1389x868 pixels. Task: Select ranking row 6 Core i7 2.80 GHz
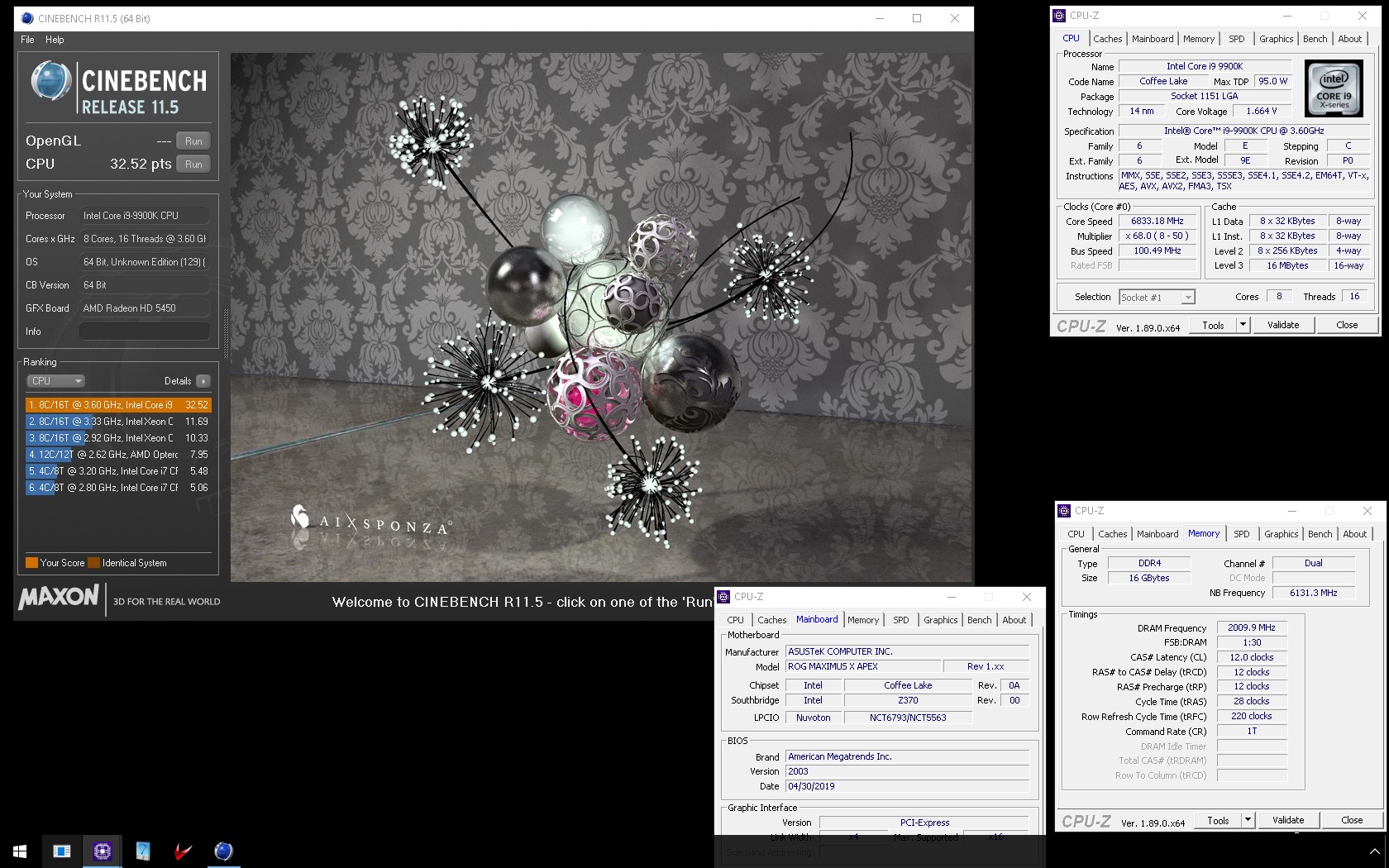118,488
